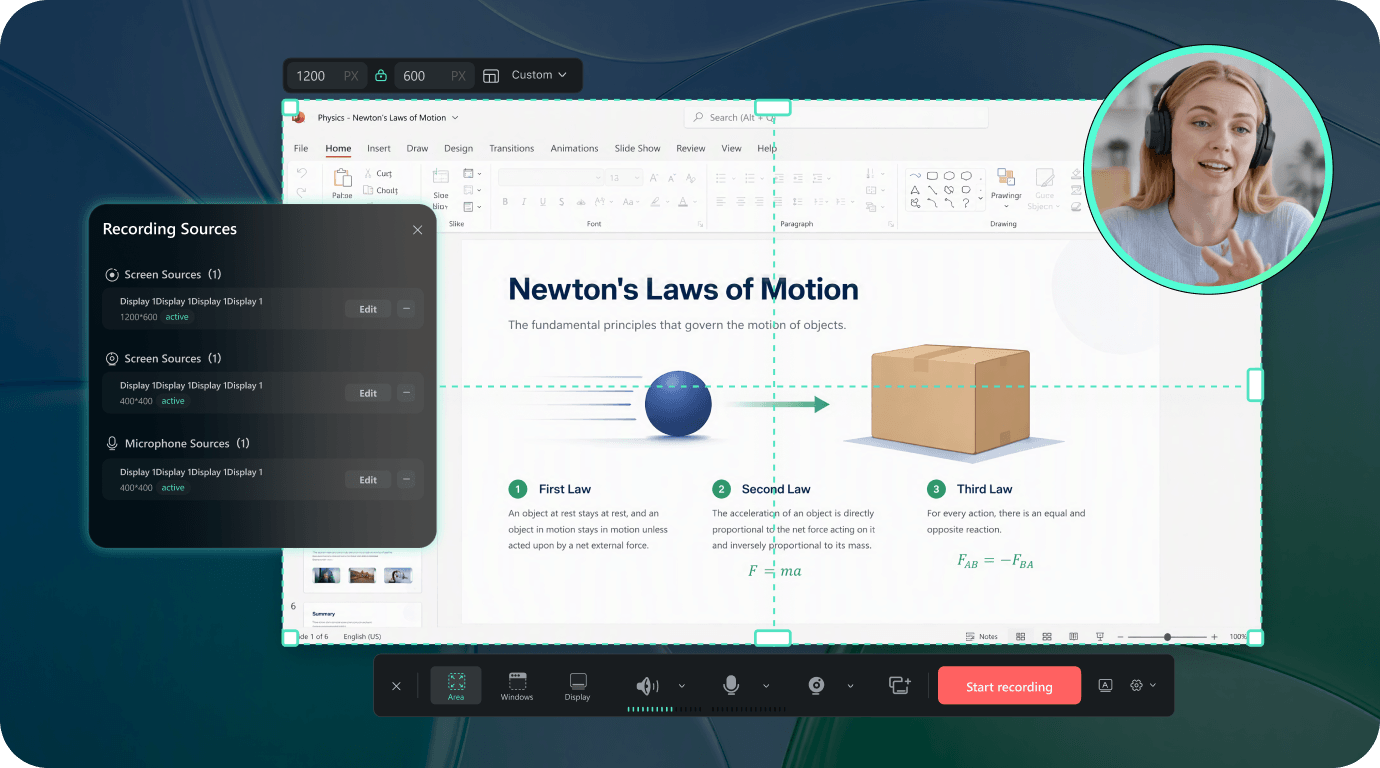The image size is (1380, 768).
Task: Edit the 1200*600 screen source
Action: tap(368, 309)
